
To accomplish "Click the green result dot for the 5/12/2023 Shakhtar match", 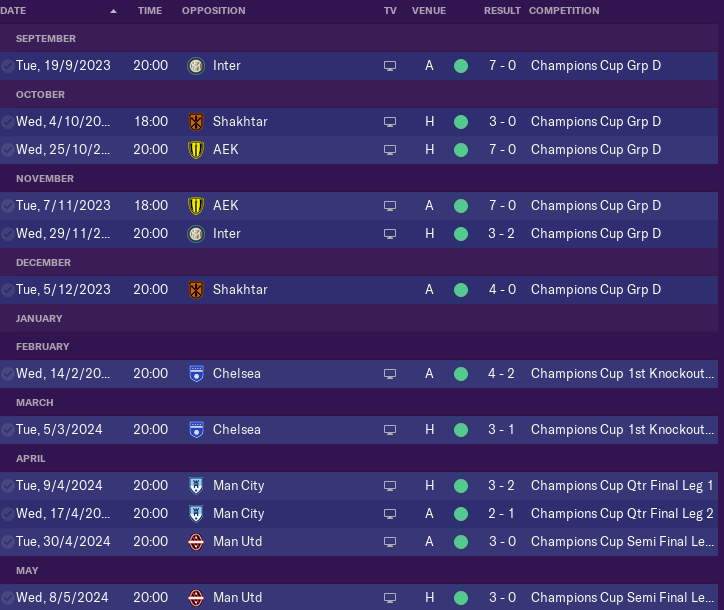I will pos(460,290).
